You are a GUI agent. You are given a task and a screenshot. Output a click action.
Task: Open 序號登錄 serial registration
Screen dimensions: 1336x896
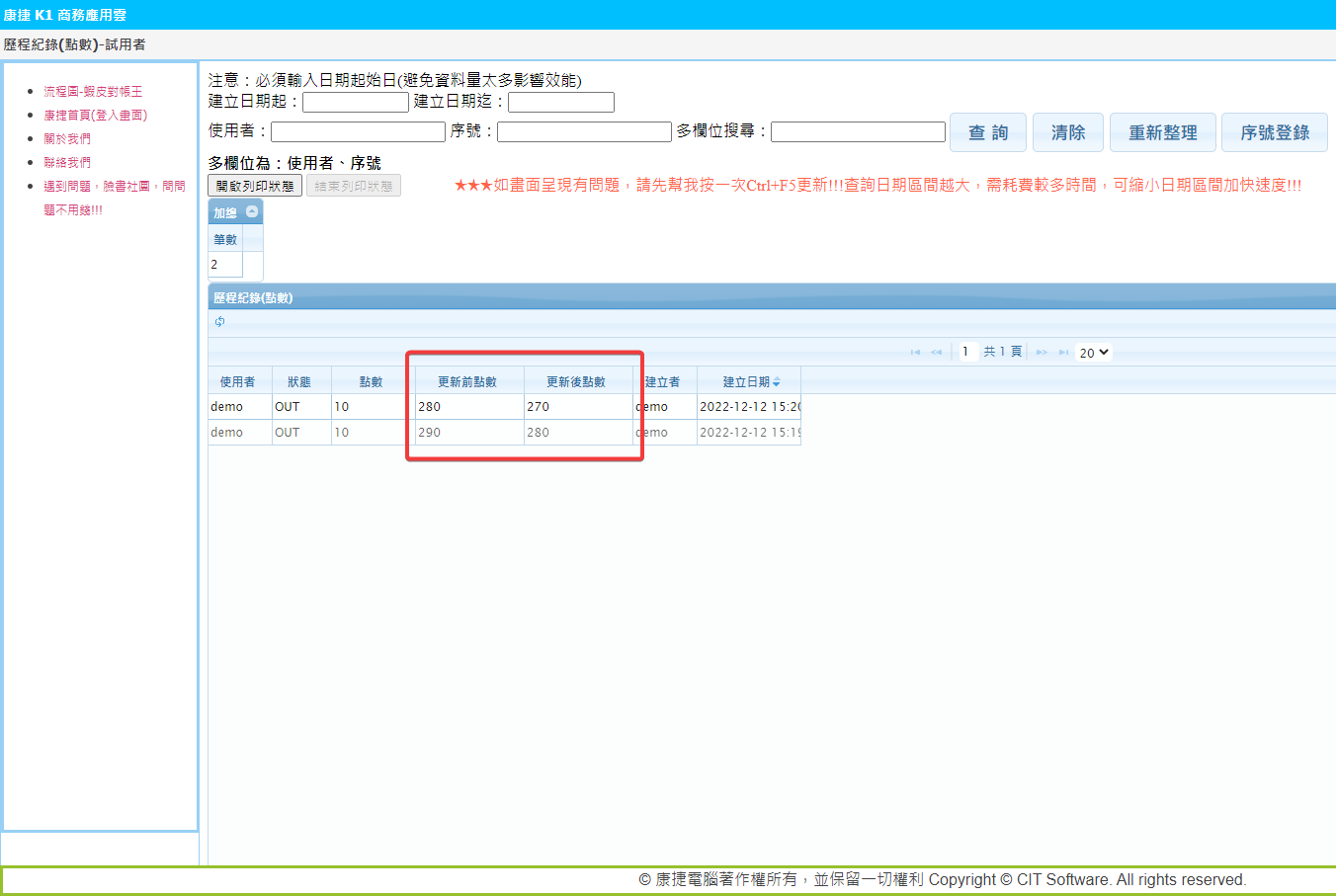click(1274, 132)
